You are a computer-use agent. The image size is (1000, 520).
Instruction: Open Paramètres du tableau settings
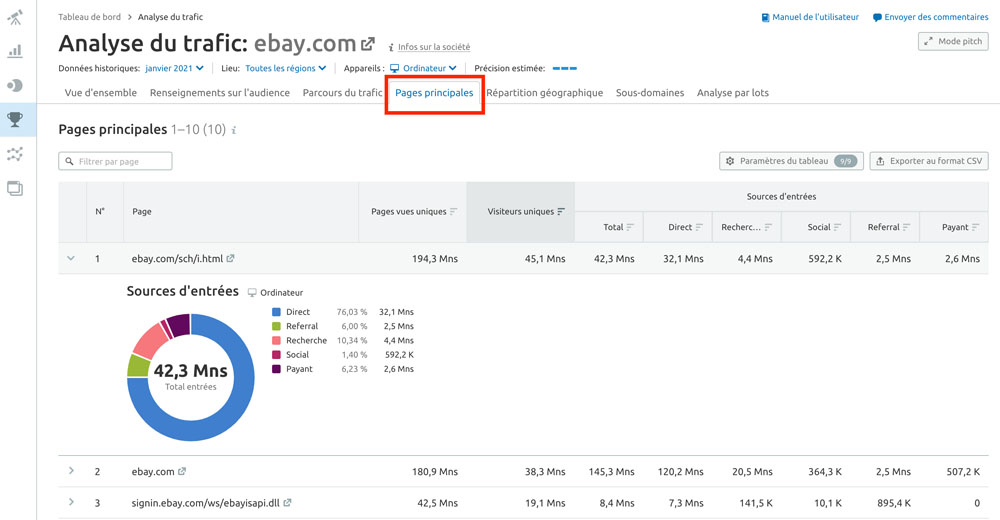tap(791, 161)
